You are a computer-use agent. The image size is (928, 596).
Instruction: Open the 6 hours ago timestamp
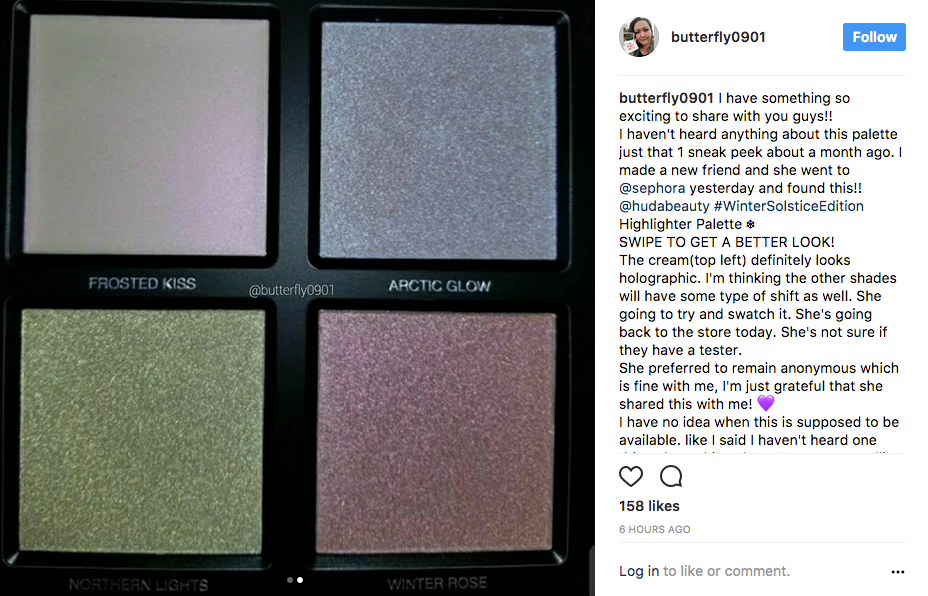click(x=655, y=529)
